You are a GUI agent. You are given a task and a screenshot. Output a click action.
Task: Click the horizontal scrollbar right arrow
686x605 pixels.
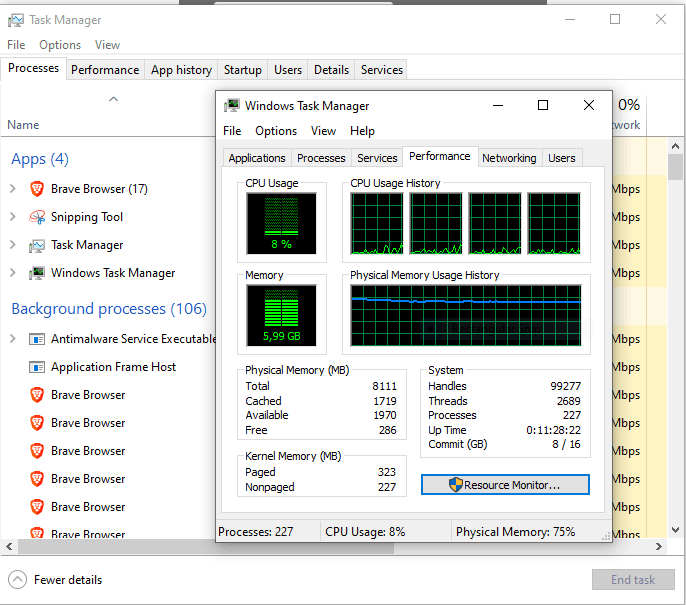coord(658,546)
